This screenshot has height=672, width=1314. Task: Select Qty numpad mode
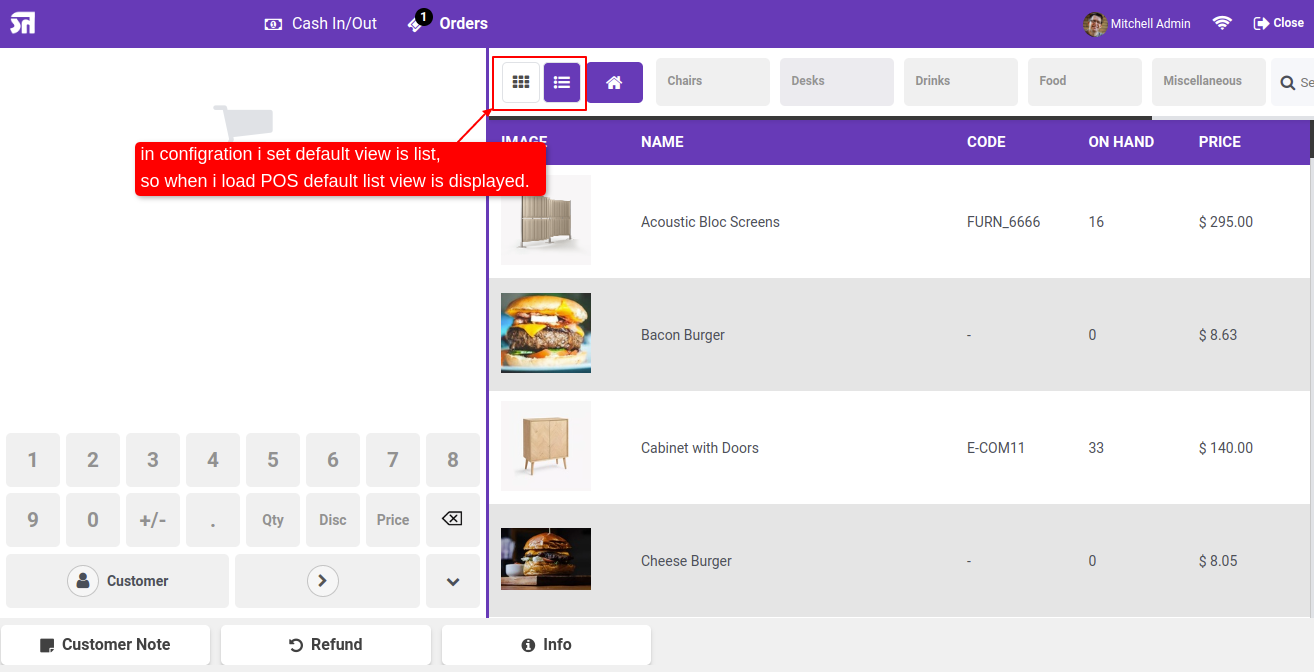tap(273, 520)
